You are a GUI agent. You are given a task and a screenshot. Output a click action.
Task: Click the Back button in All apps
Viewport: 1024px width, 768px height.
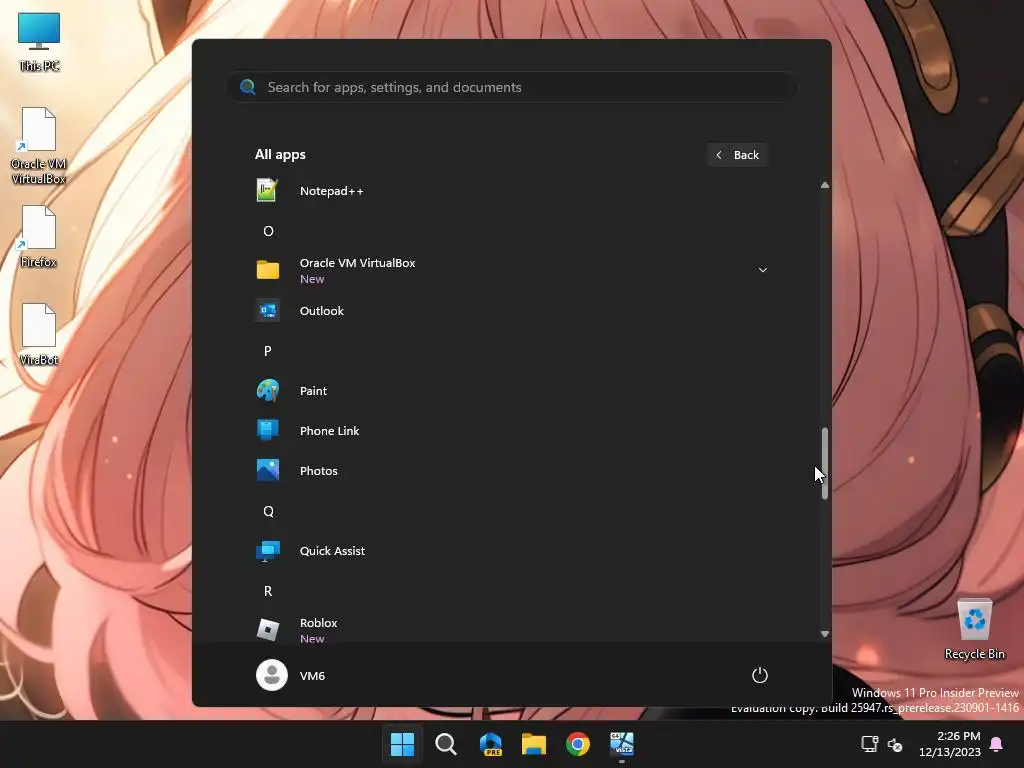coord(737,155)
